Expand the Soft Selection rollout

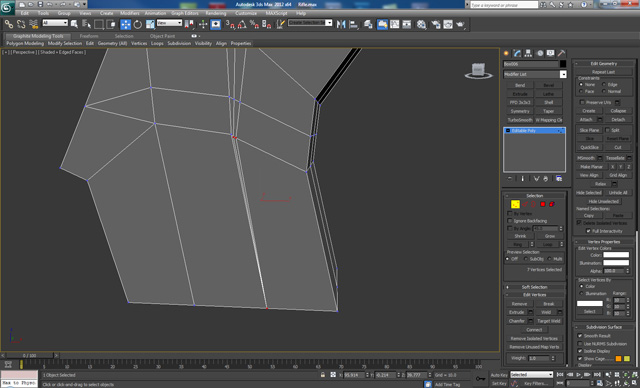coord(534,287)
